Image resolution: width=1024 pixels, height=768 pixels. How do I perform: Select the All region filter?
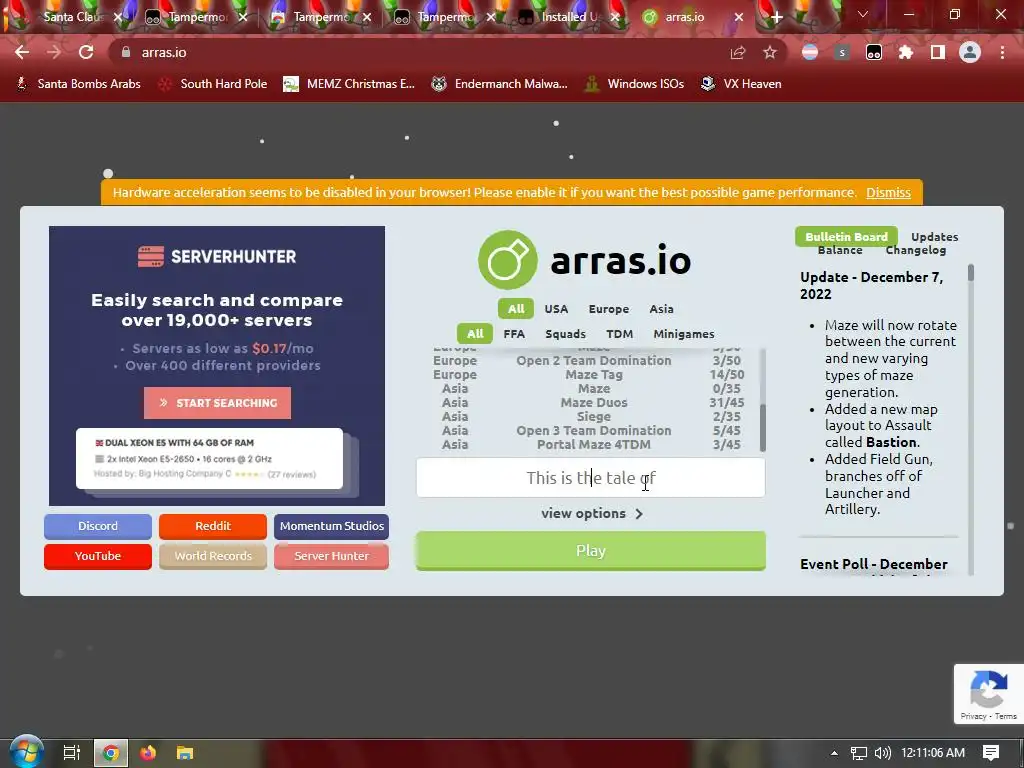coord(516,309)
